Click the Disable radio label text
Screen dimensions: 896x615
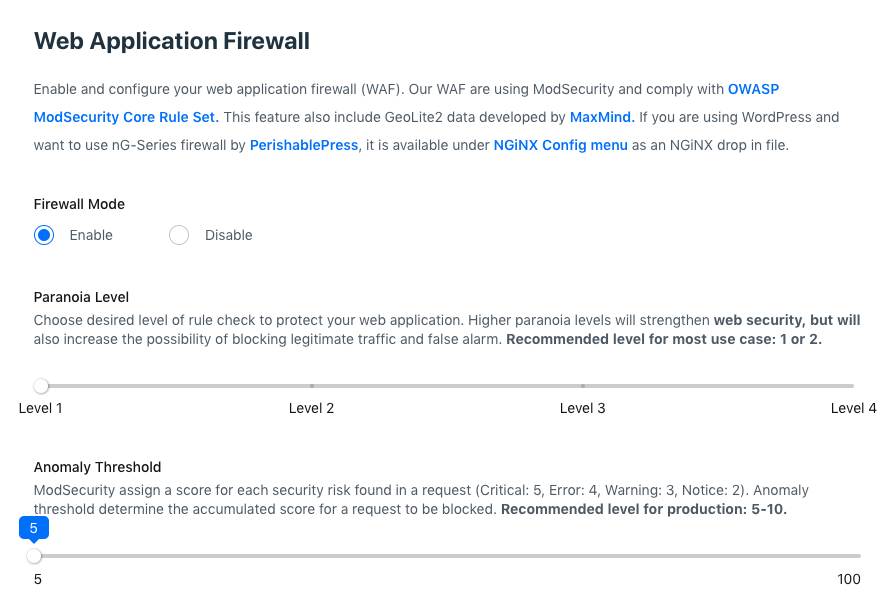point(229,235)
